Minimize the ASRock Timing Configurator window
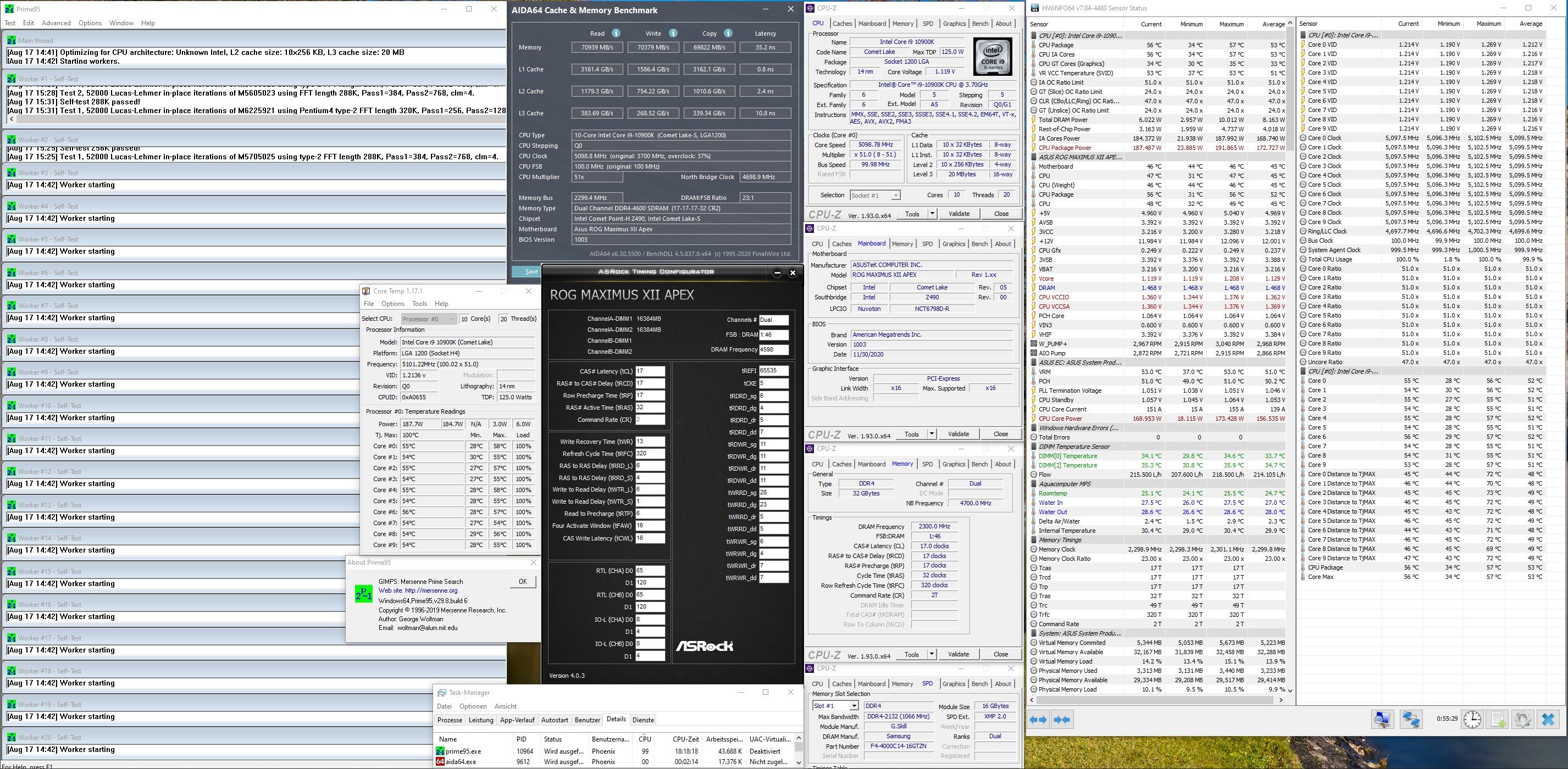1568x769 pixels. pos(777,272)
